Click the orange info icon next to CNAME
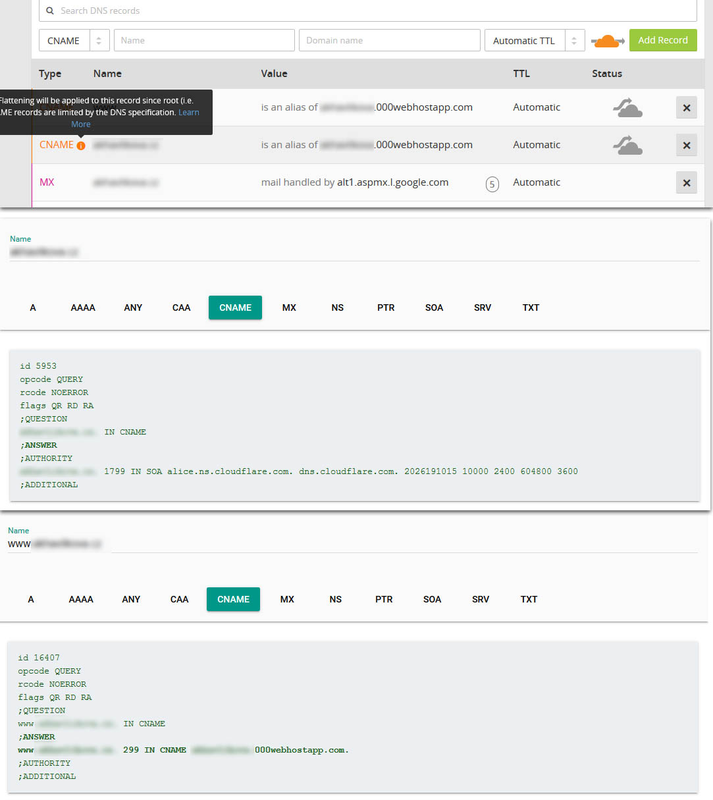713x800 pixels. [x=81, y=146]
